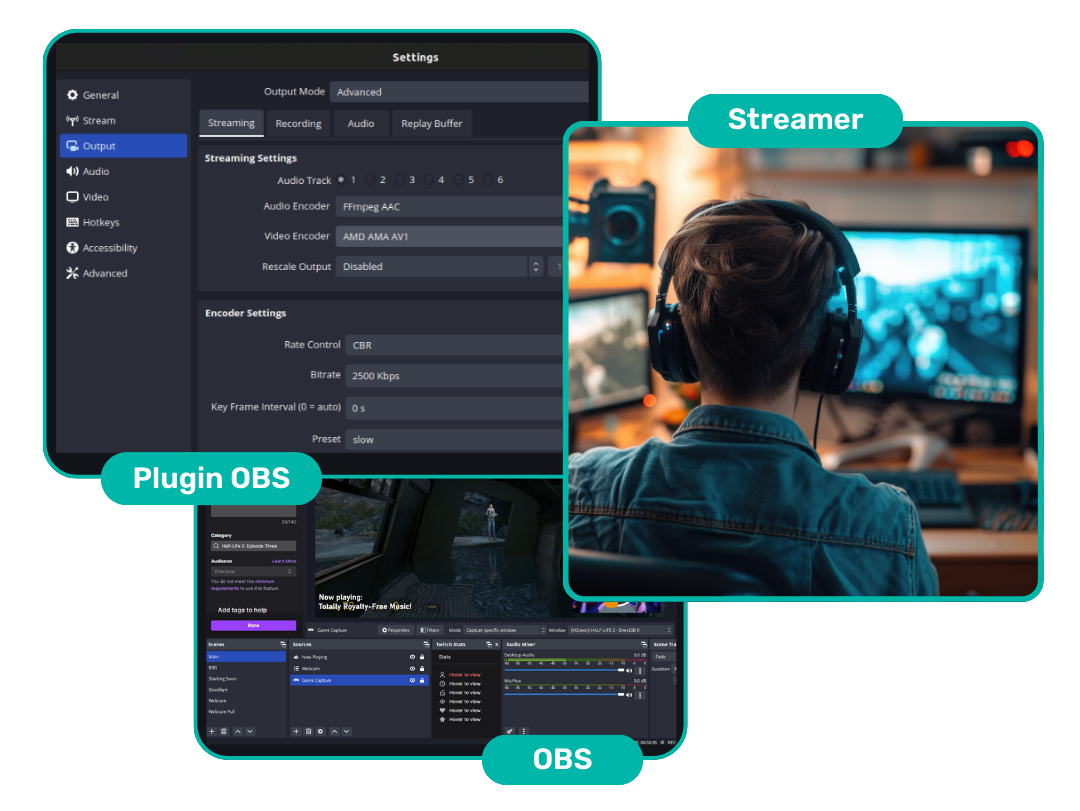Select Audio Track 4 radio button
Image resolution: width=1080 pixels, height=811 pixels.
pyautogui.click(x=429, y=180)
